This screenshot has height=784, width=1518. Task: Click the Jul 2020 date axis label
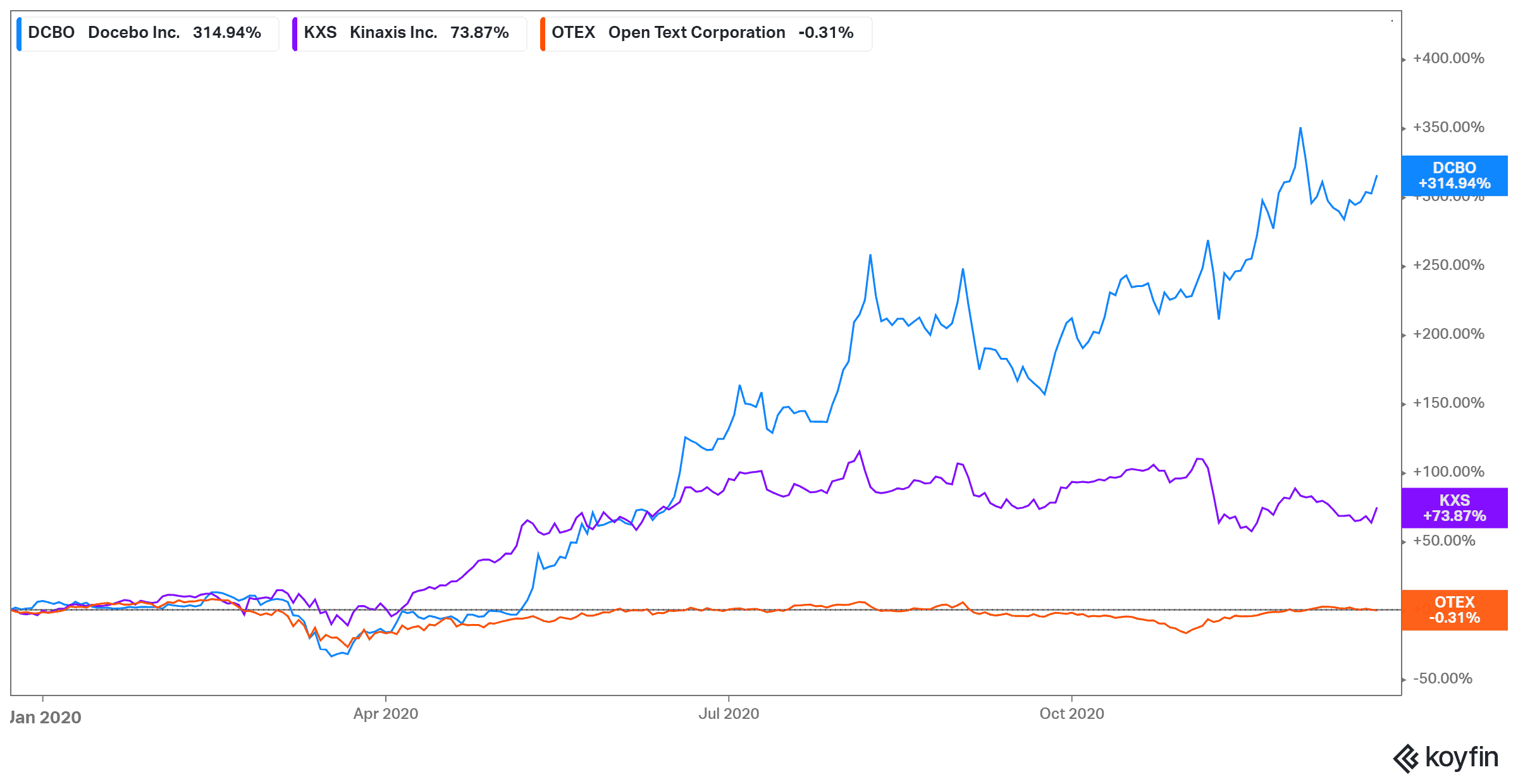point(729,714)
